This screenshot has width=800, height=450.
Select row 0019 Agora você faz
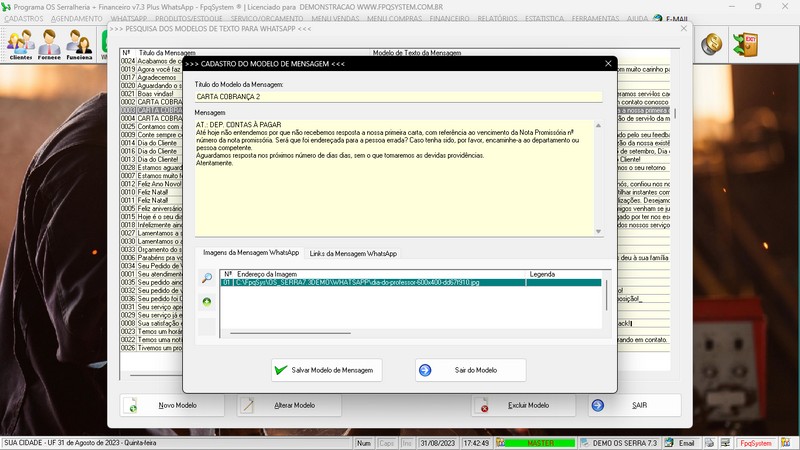coord(151,69)
